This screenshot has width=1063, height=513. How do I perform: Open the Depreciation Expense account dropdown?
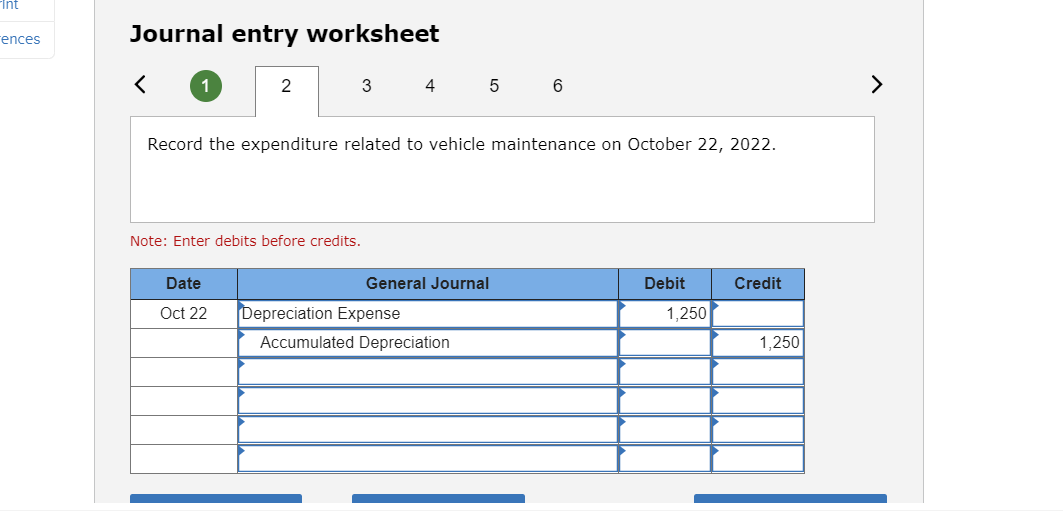coord(428,314)
